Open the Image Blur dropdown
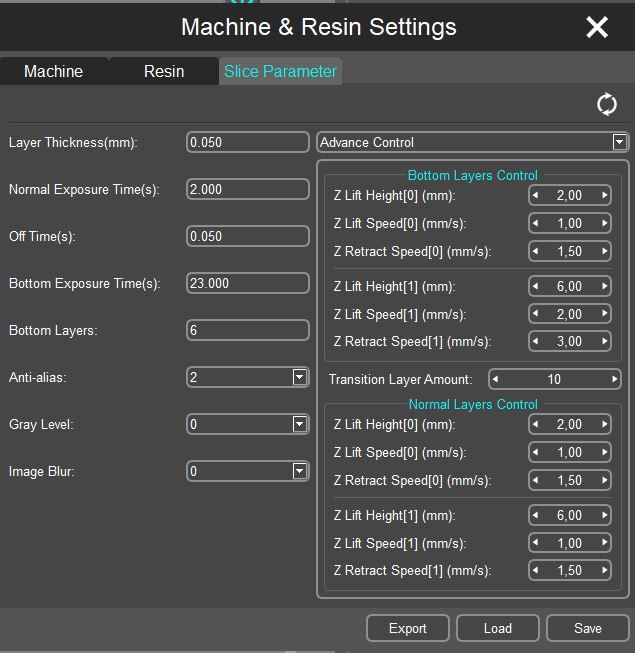Viewport: 635px width, 653px height. click(x=299, y=471)
